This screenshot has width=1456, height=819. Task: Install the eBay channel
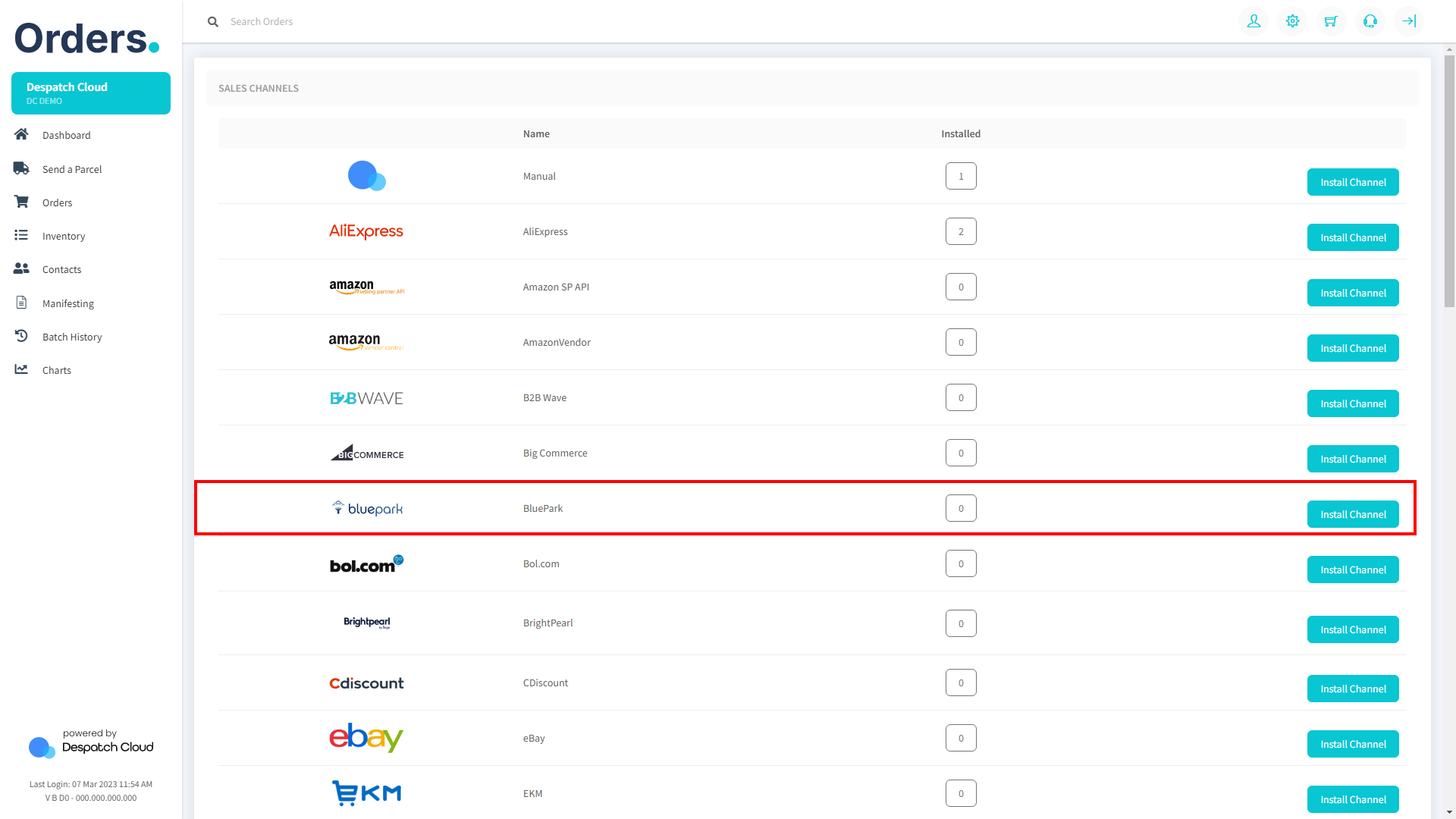click(x=1353, y=744)
